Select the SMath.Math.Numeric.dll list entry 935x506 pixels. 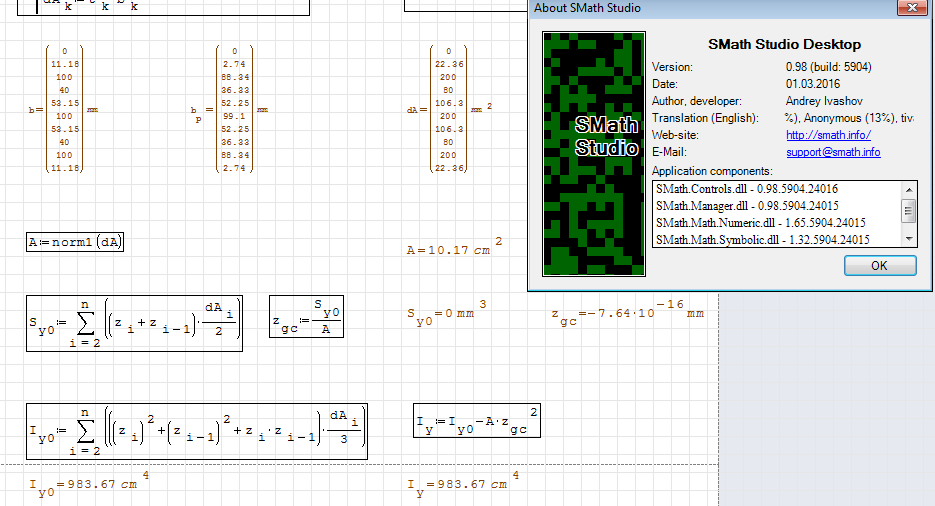(x=760, y=222)
